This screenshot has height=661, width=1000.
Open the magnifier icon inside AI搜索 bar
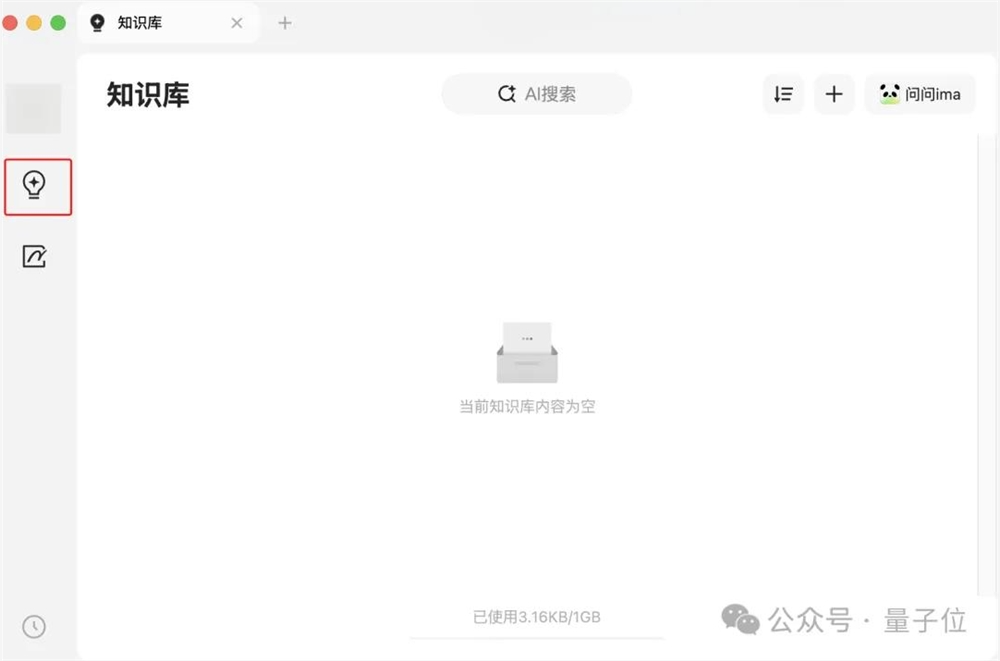coord(505,93)
